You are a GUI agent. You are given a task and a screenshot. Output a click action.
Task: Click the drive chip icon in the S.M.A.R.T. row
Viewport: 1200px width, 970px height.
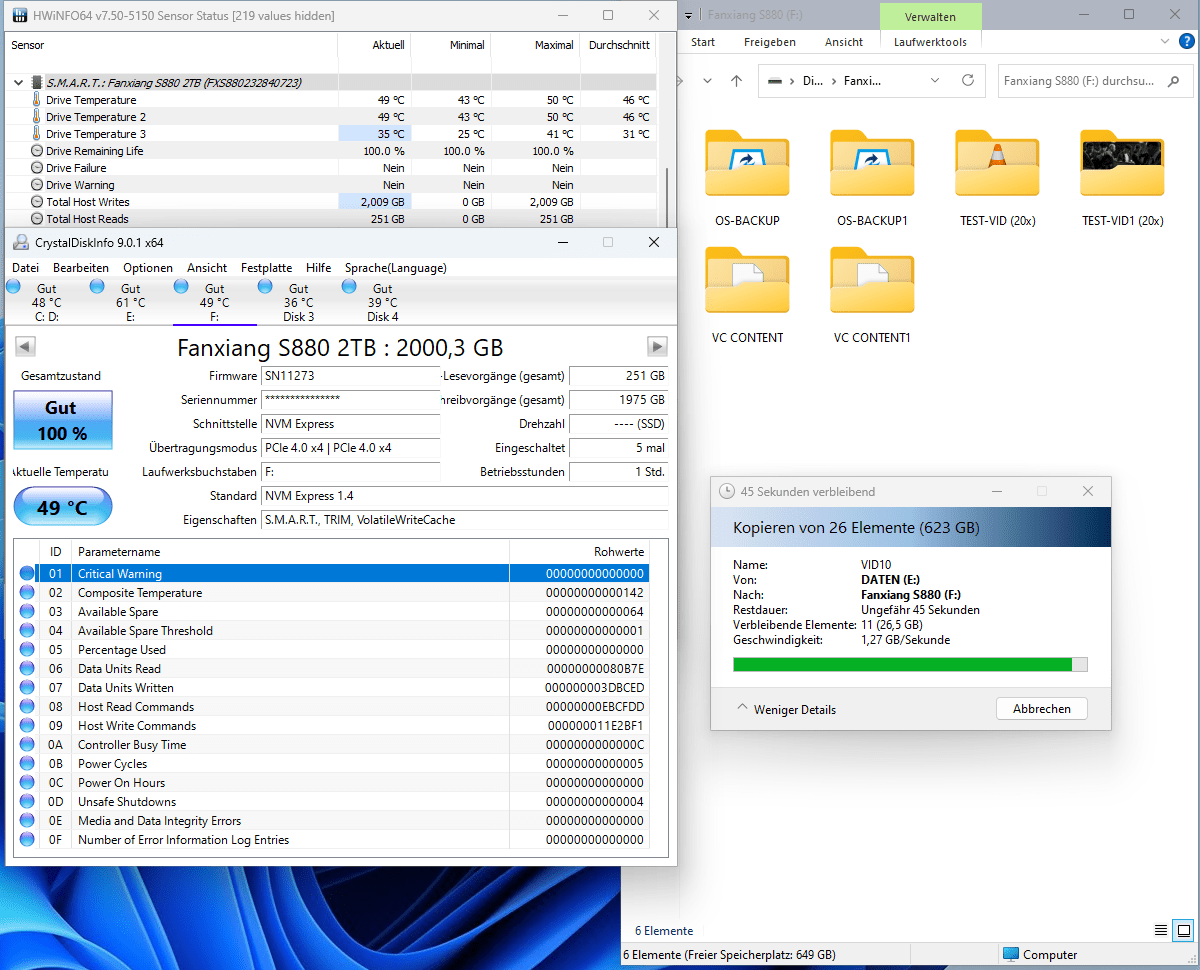(37, 83)
